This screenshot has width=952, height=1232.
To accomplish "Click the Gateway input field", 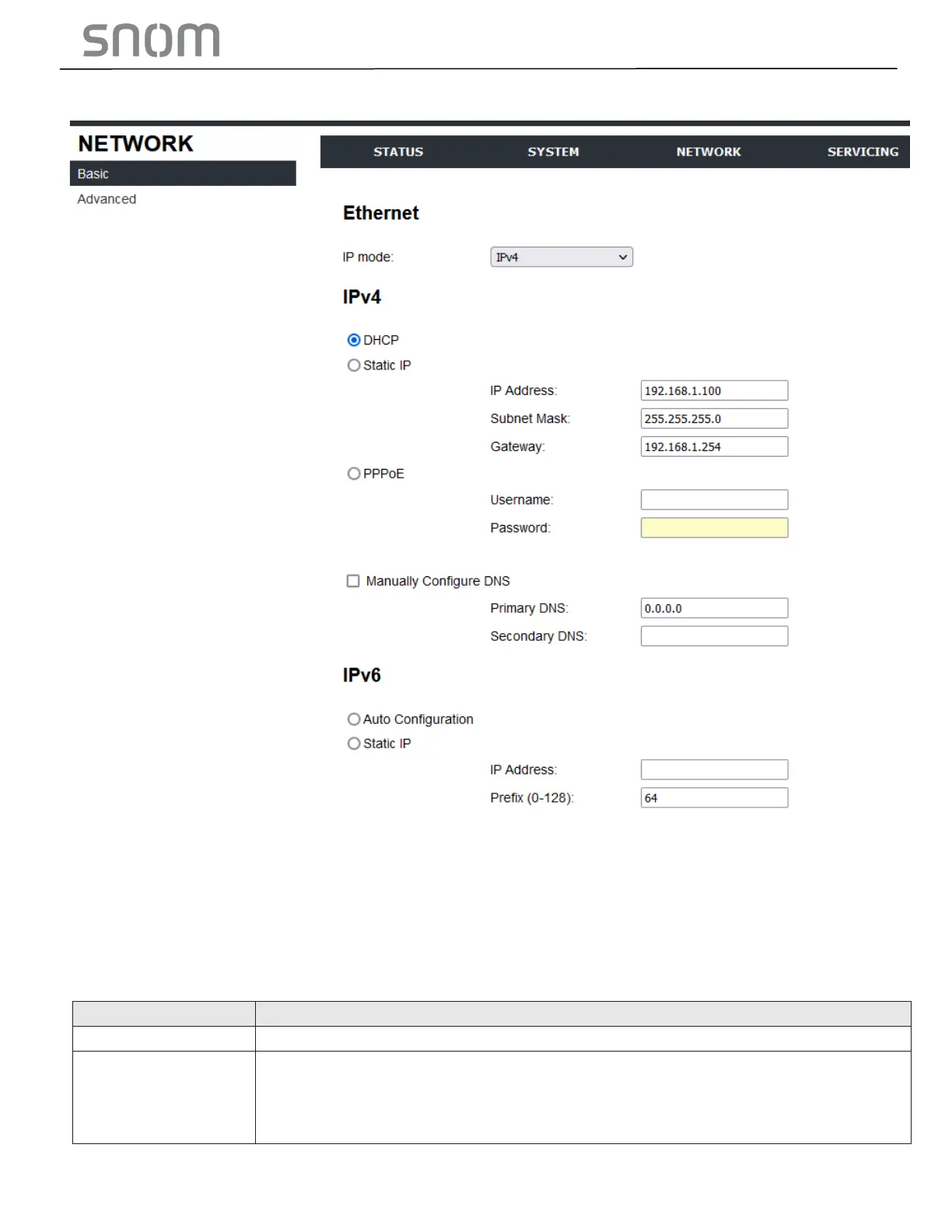I will click(x=714, y=446).
